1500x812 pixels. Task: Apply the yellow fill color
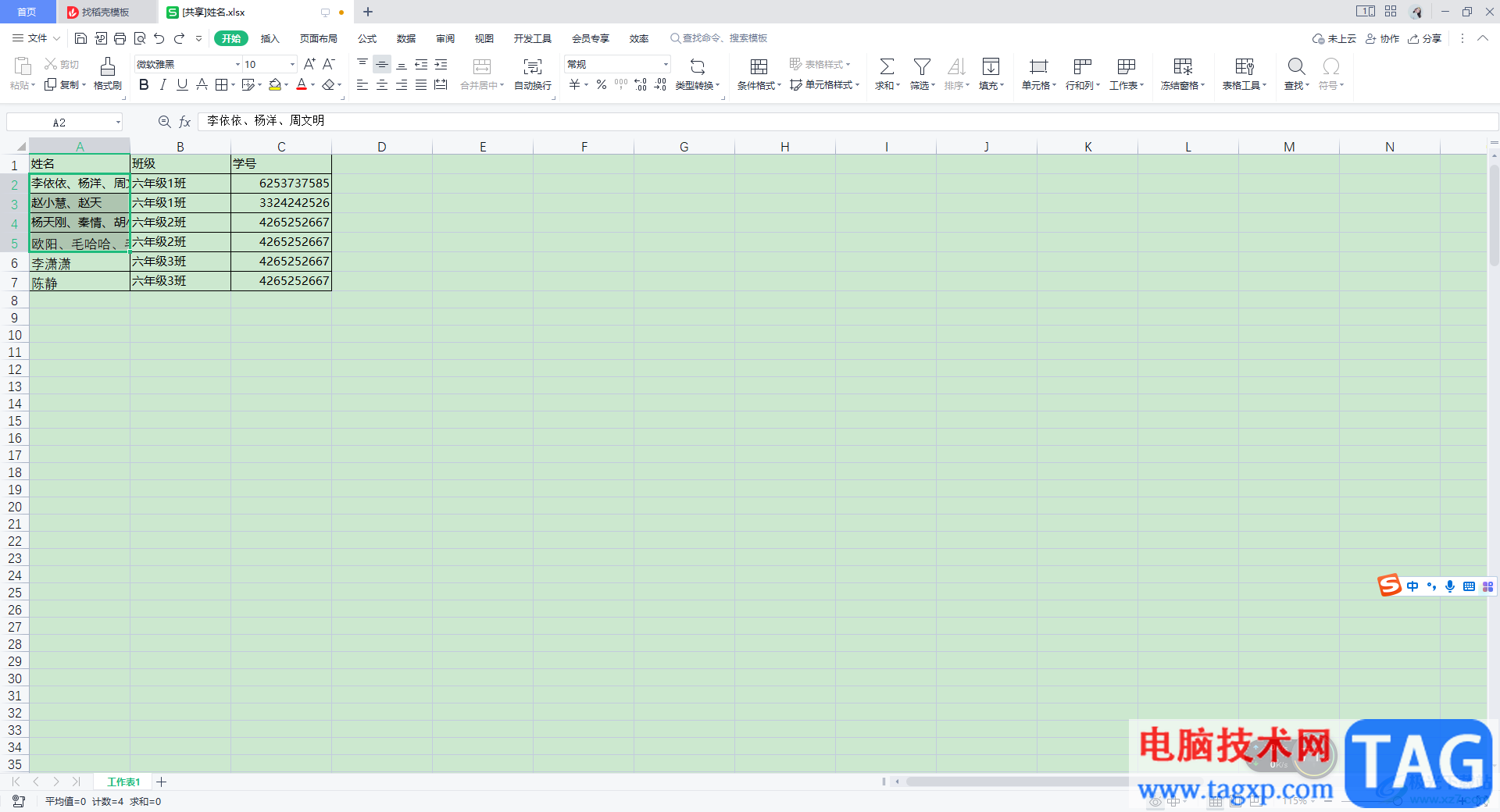pos(274,84)
